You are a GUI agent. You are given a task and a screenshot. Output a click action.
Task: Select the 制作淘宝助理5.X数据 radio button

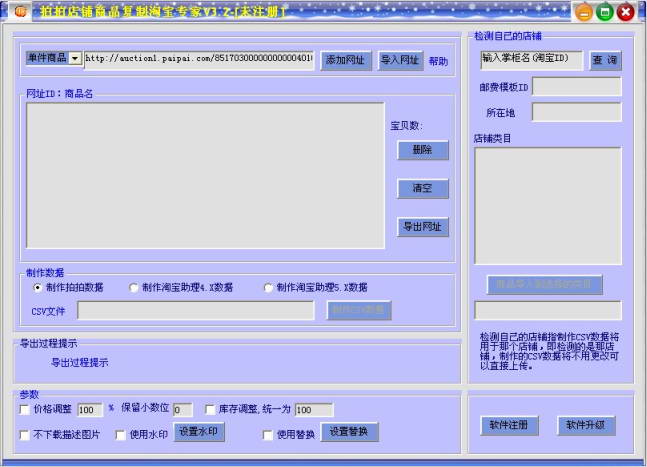(268, 288)
